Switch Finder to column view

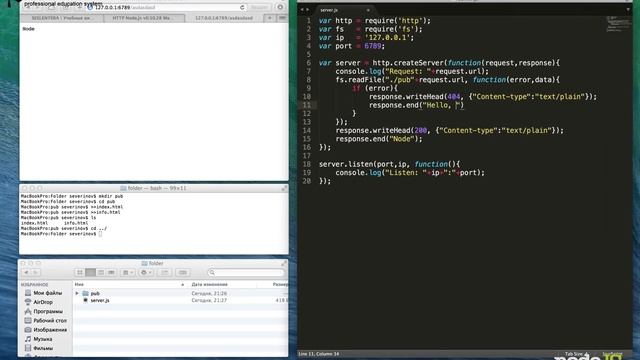pos(101,272)
